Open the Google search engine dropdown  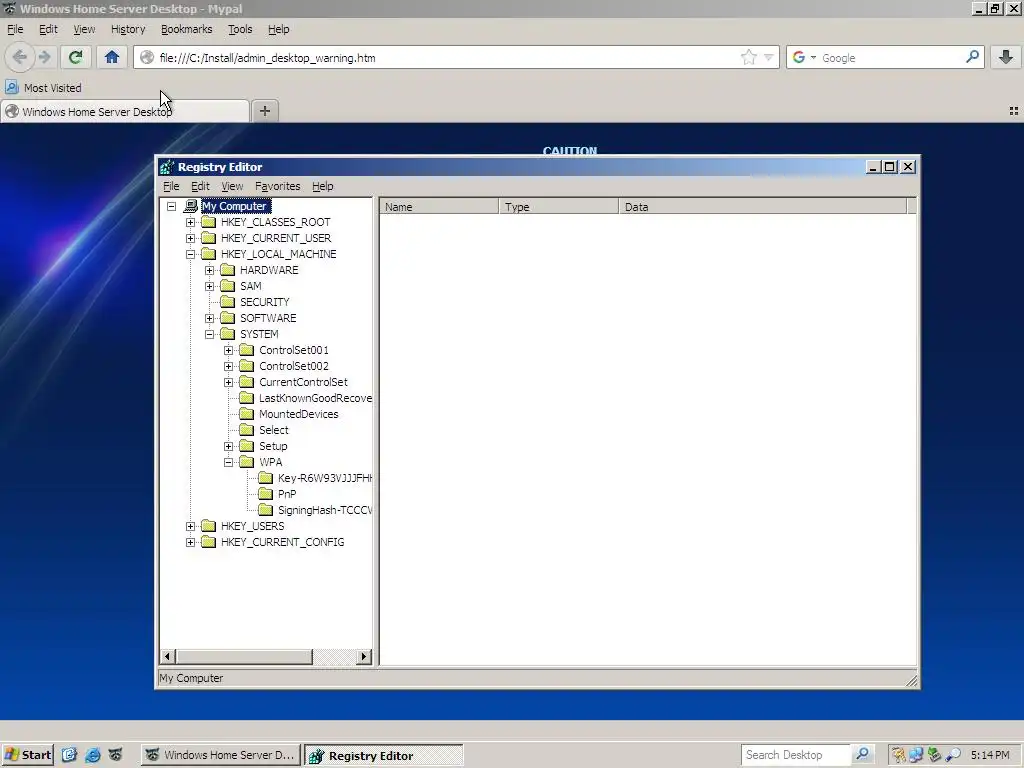click(813, 57)
